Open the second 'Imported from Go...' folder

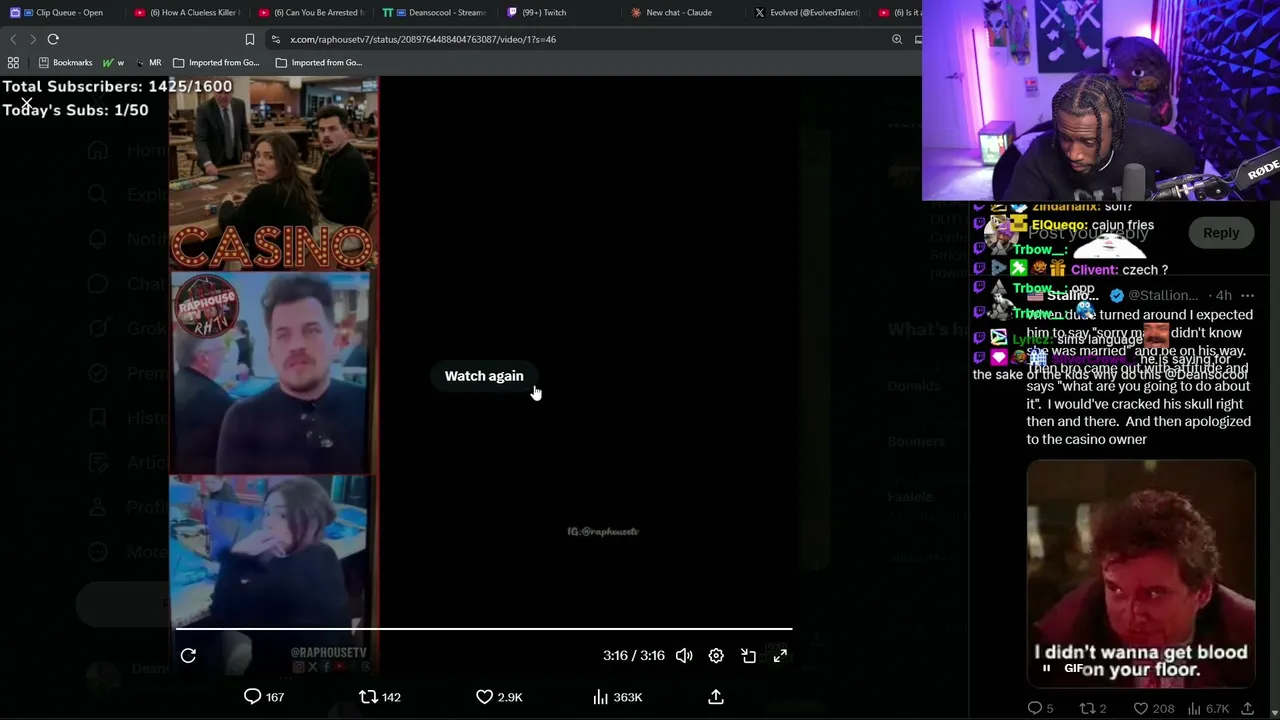tap(318, 62)
